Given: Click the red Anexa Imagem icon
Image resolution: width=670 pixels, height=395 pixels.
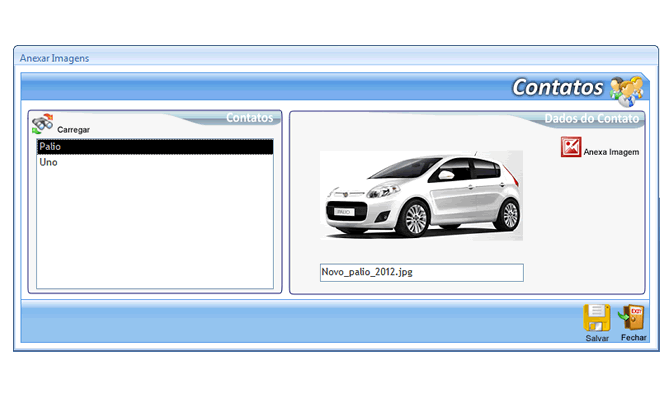Looking at the screenshot, I should point(571,147).
